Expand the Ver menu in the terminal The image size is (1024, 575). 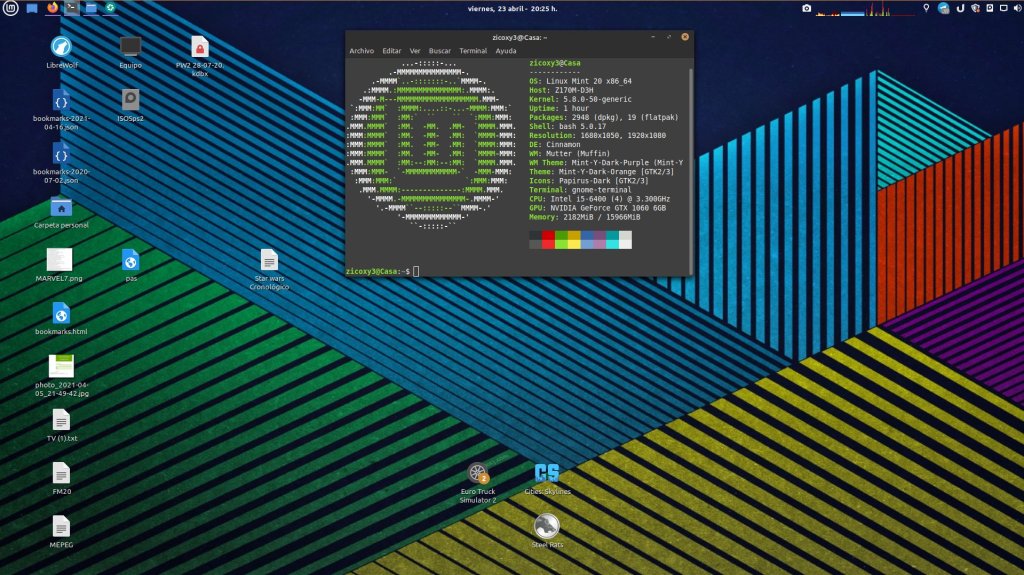pyautogui.click(x=415, y=51)
